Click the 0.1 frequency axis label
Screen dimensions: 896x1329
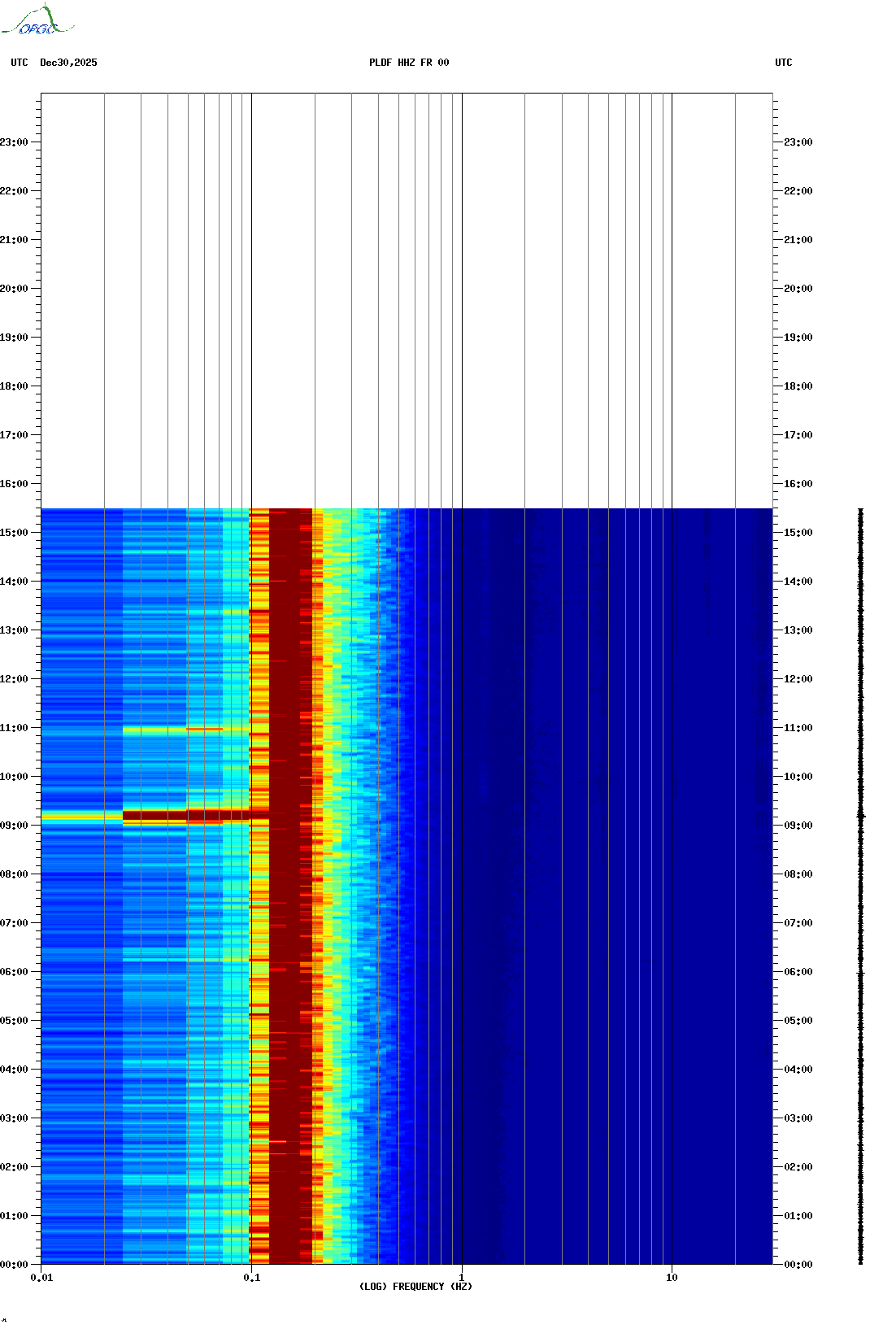(252, 1278)
